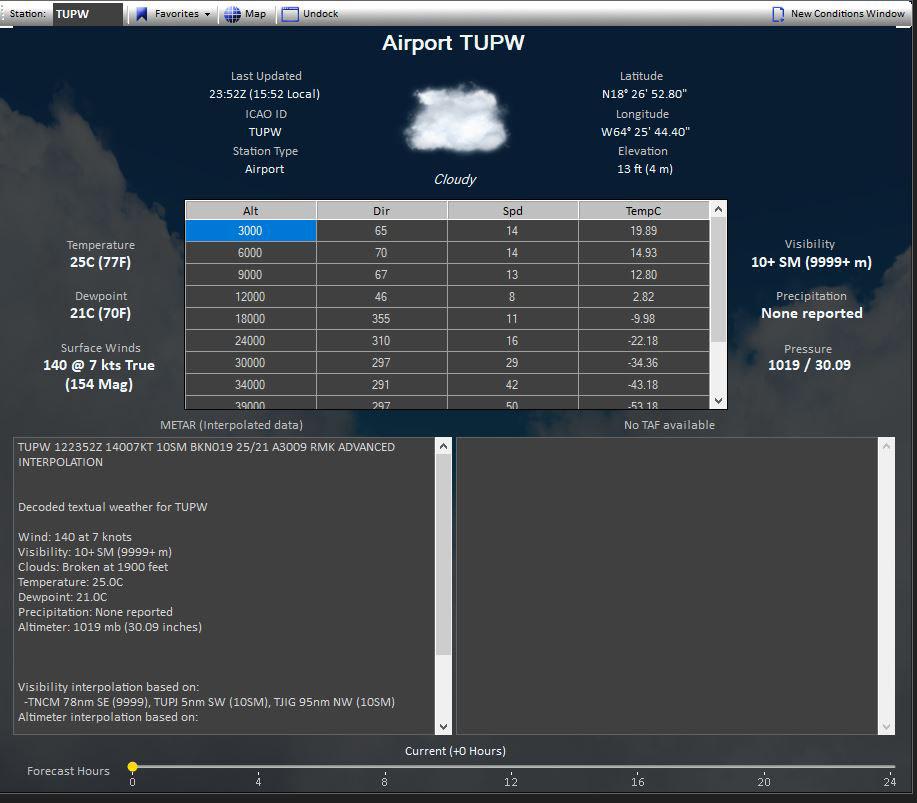The width and height of the screenshot is (917, 803).
Task: Click temperature value -22.18
Action: click(643, 340)
